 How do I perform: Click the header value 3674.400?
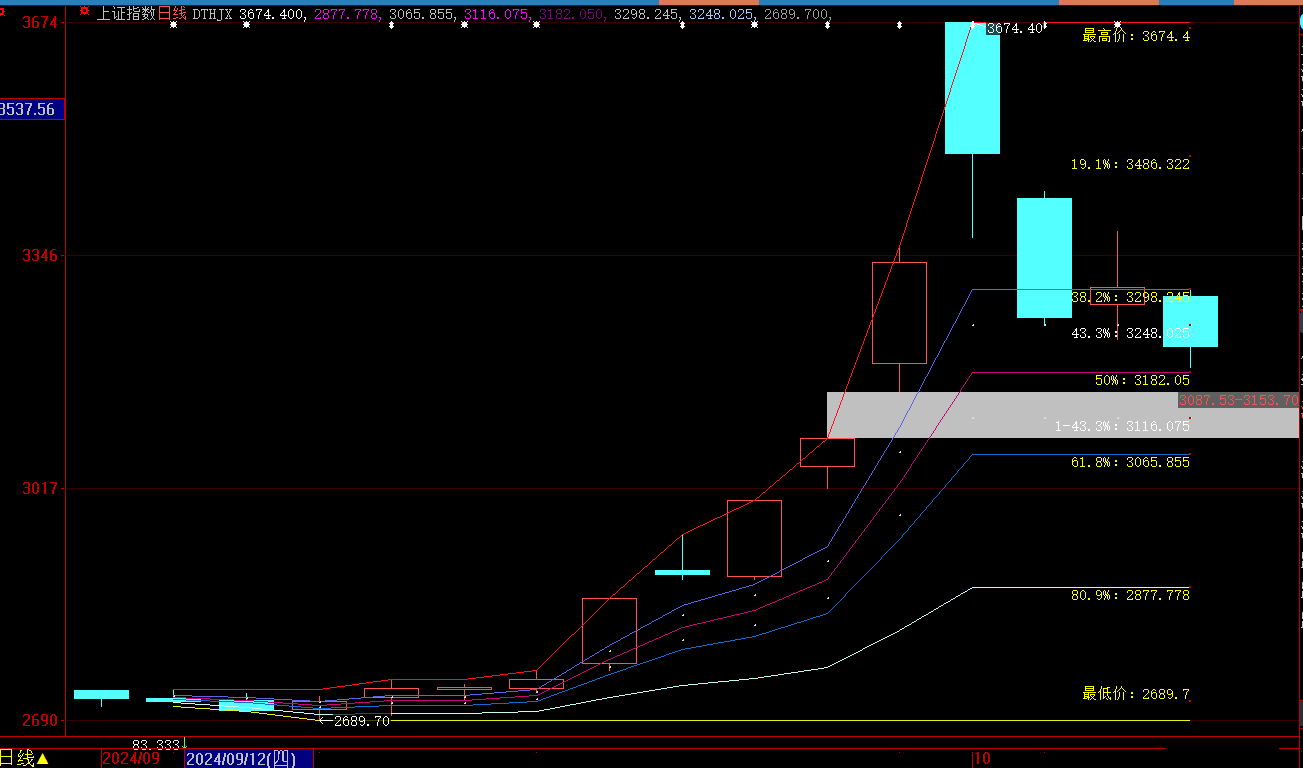coord(272,14)
